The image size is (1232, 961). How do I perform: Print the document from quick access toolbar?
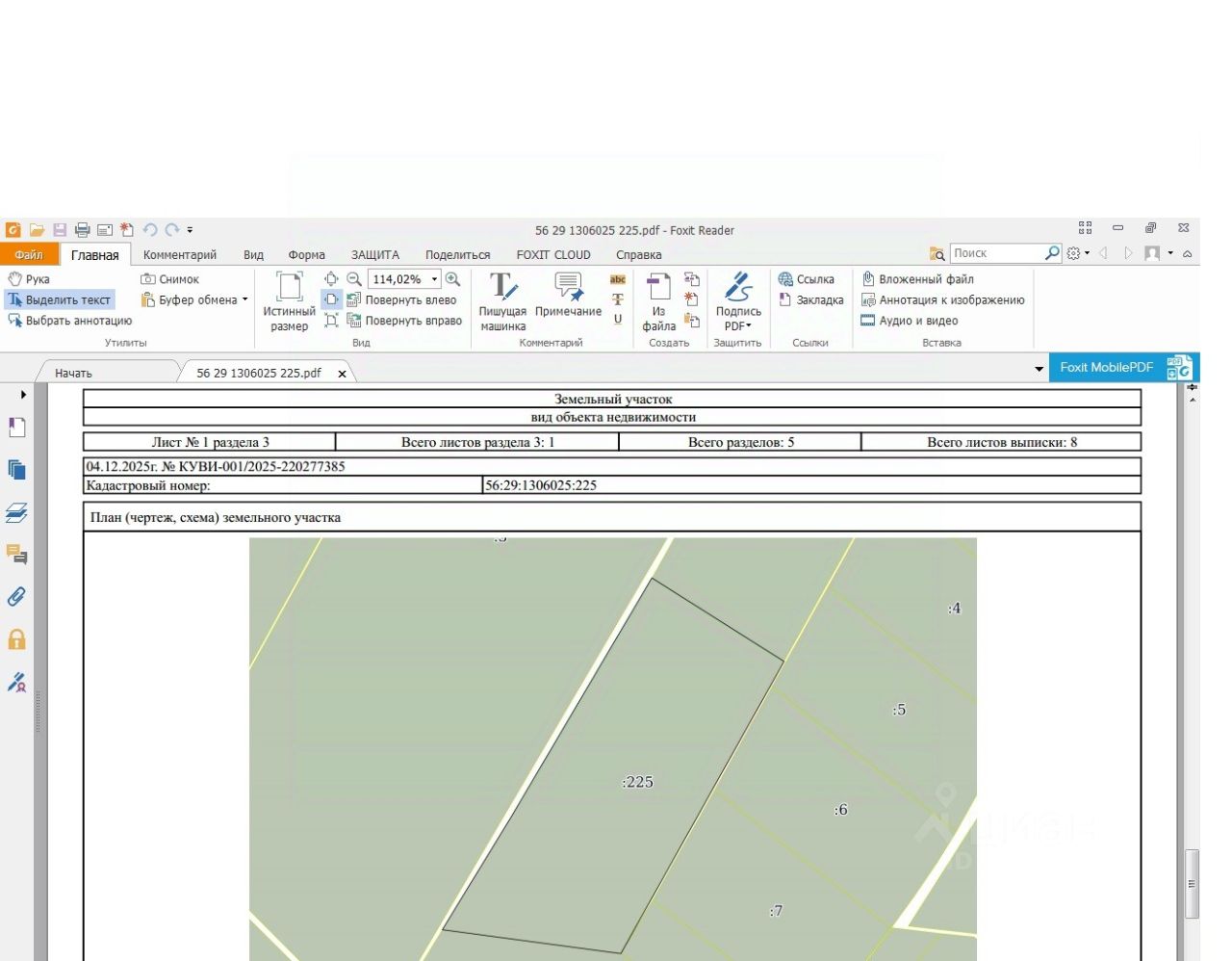tap(83, 230)
